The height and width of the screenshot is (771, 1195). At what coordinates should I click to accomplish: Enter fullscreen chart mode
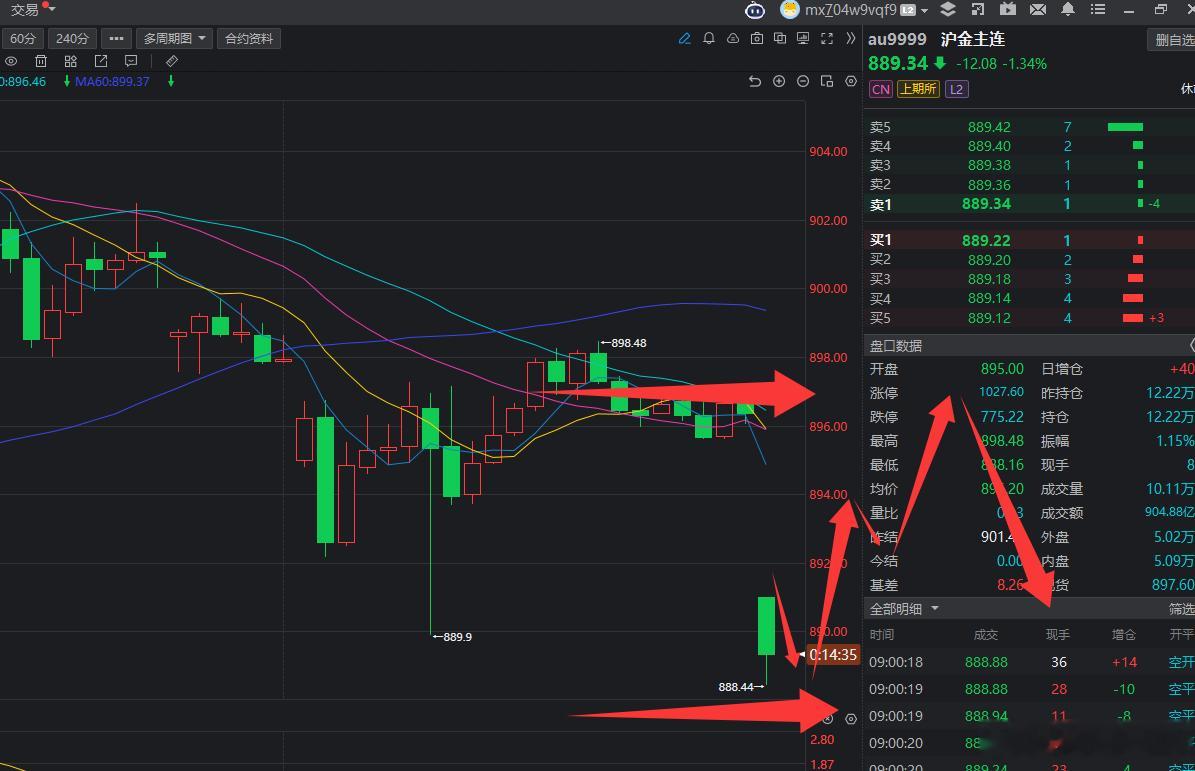pyautogui.click(x=827, y=38)
